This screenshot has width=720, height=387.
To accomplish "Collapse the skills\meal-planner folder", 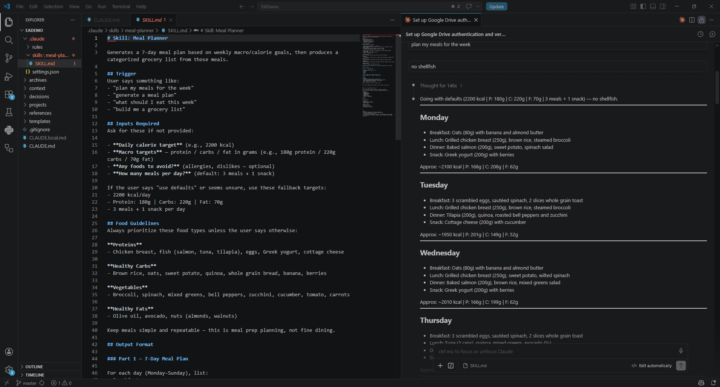I will [50, 55].
